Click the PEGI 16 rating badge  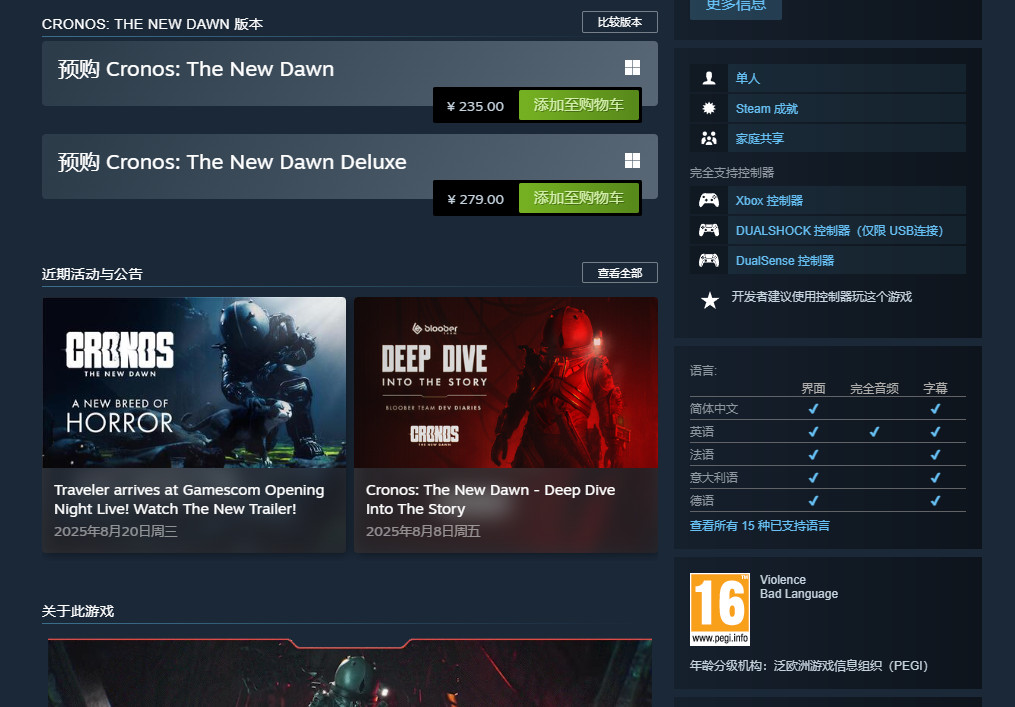(x=719, y=609)
